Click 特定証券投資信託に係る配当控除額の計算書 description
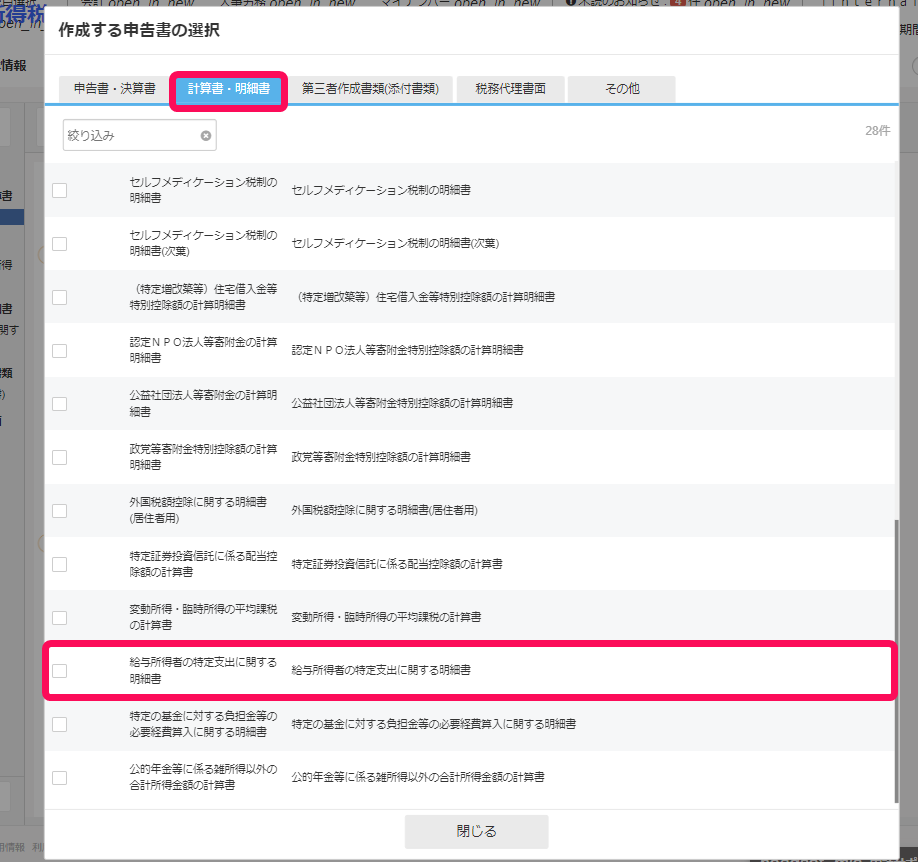918x862 pixels. pos(397,564)
